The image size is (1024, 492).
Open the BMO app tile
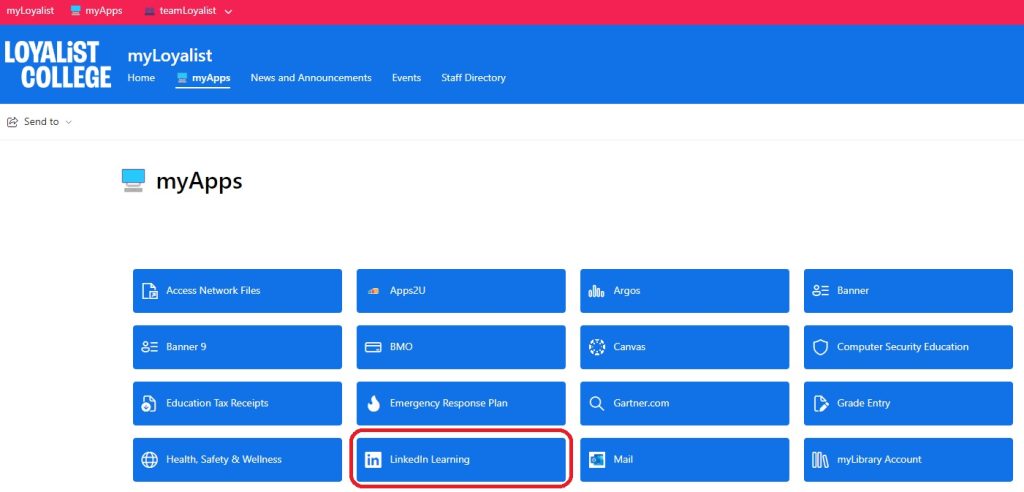pyautogui.click(x=461, y=347)
